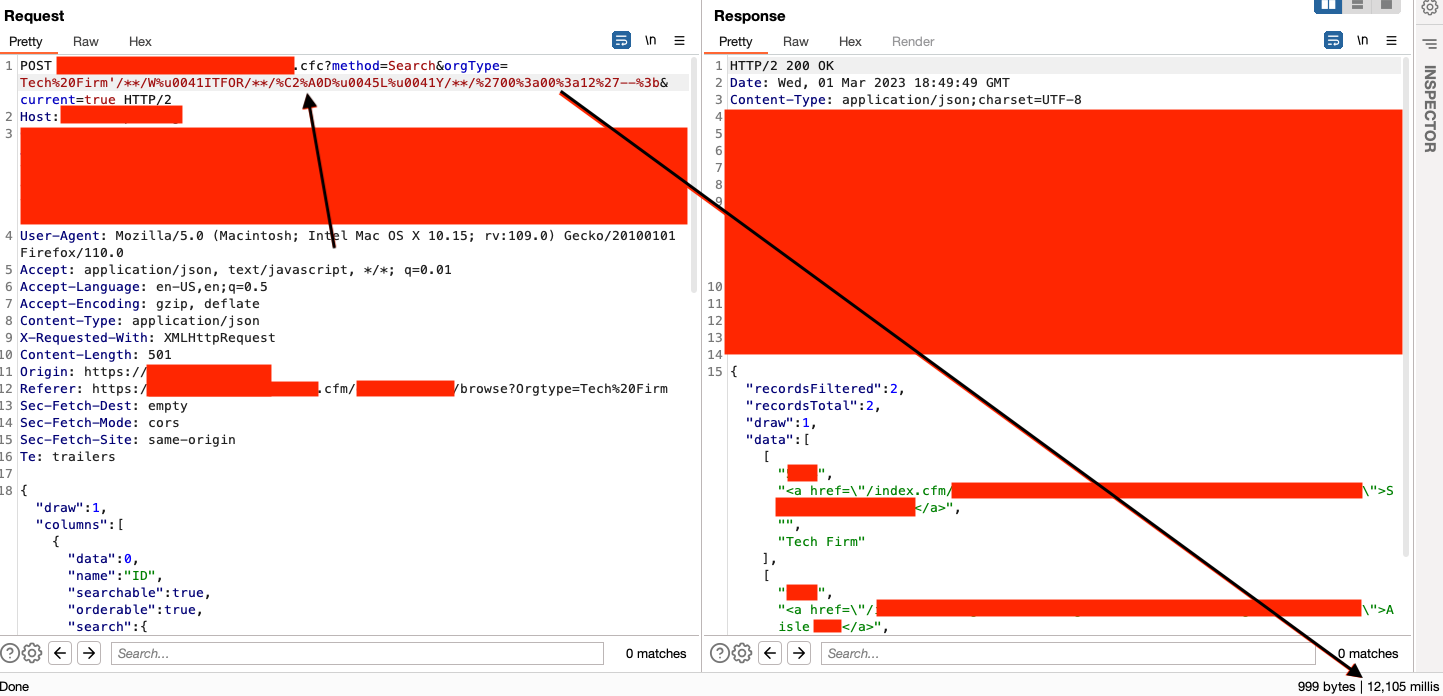This screenshot has width=1443, height=696.
Task: Switch Request view to Pretty tab
Action: (x=26, y=42)
